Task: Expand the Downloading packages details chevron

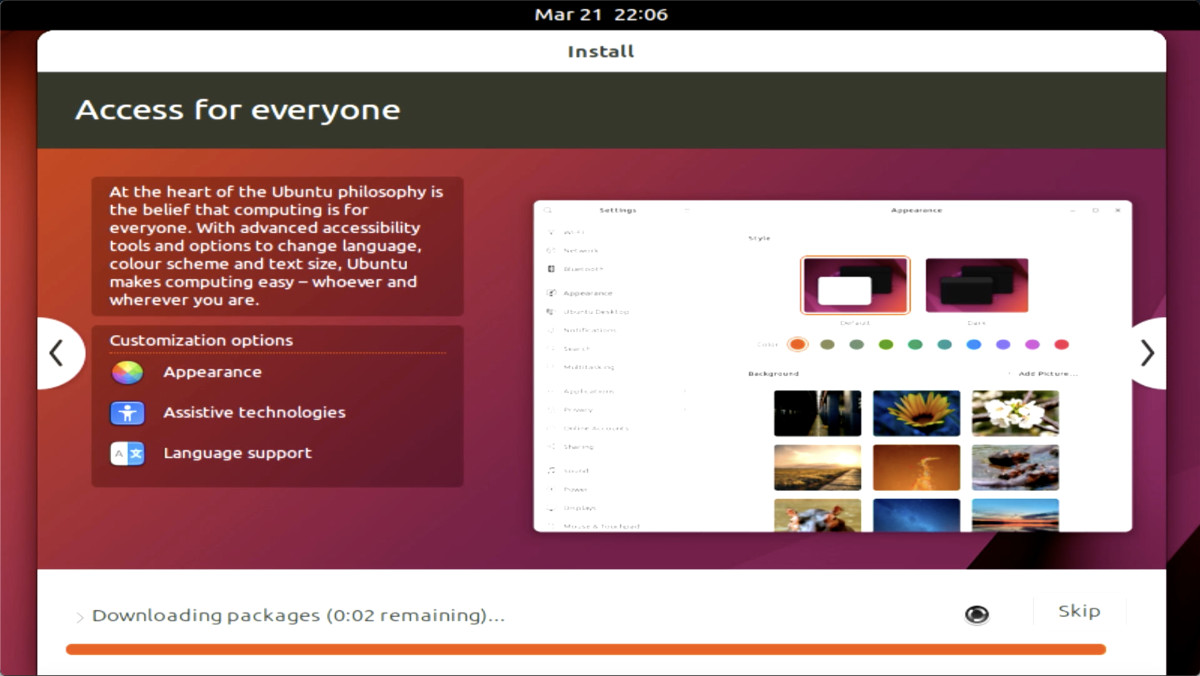Action: [80, 618]
